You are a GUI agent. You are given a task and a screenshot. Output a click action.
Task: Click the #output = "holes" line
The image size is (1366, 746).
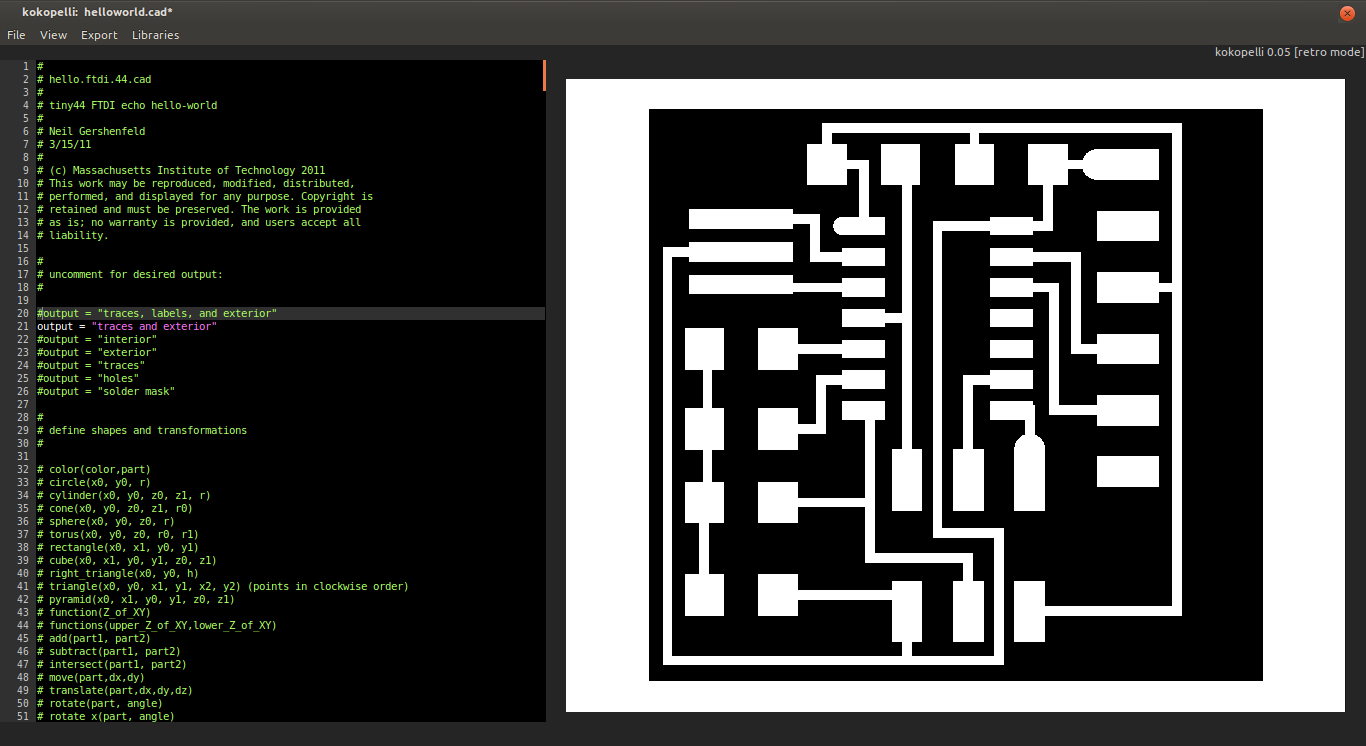click(x=88, y=378)
